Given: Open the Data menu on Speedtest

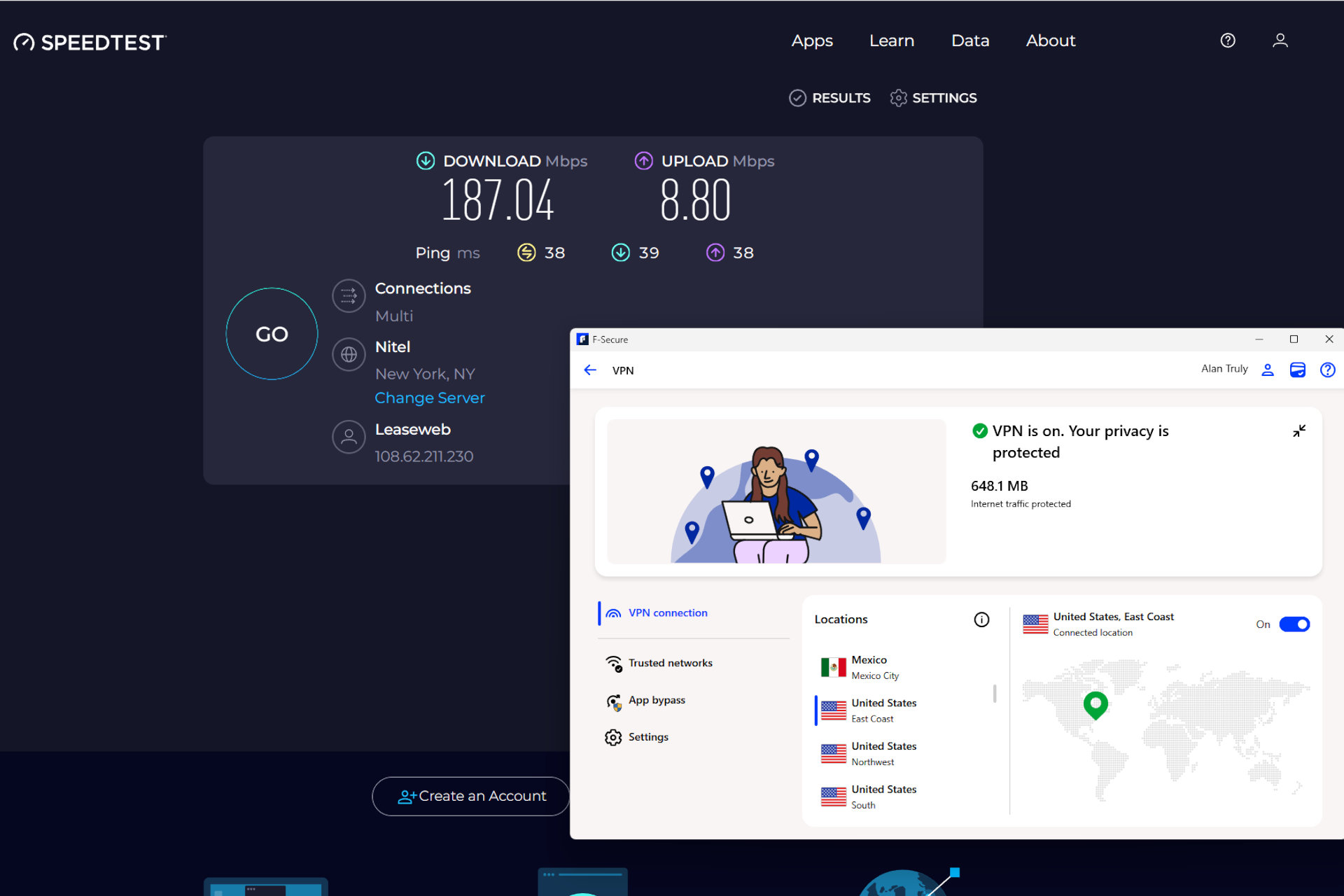Looking at the screenshot, I should (x=969, y=41).
